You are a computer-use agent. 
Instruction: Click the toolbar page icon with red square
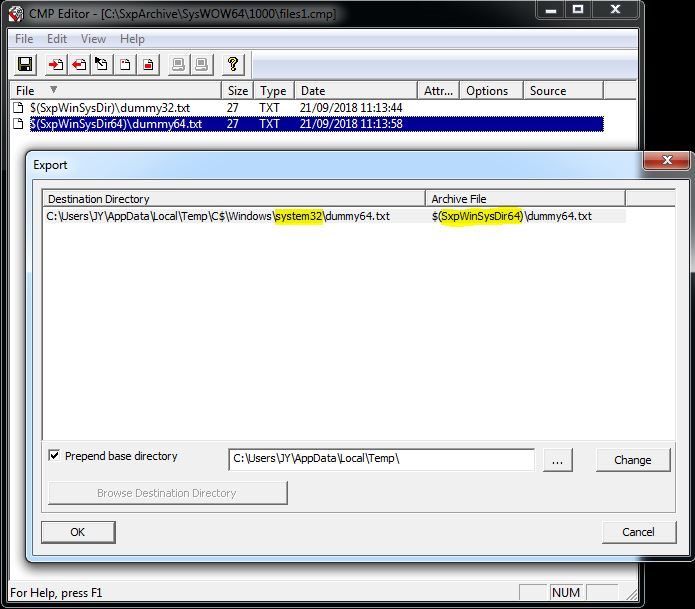point(148,65)
